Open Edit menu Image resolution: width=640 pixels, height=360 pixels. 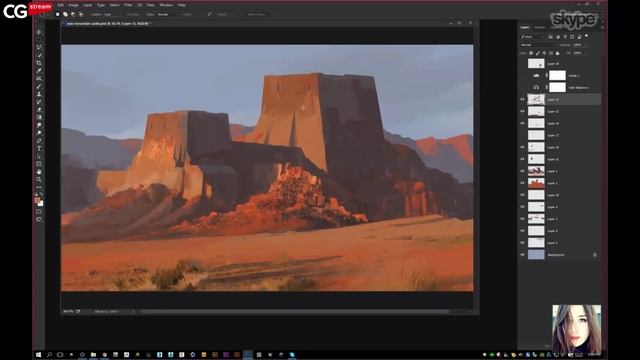pyautogui.click(x=61, y=5)
